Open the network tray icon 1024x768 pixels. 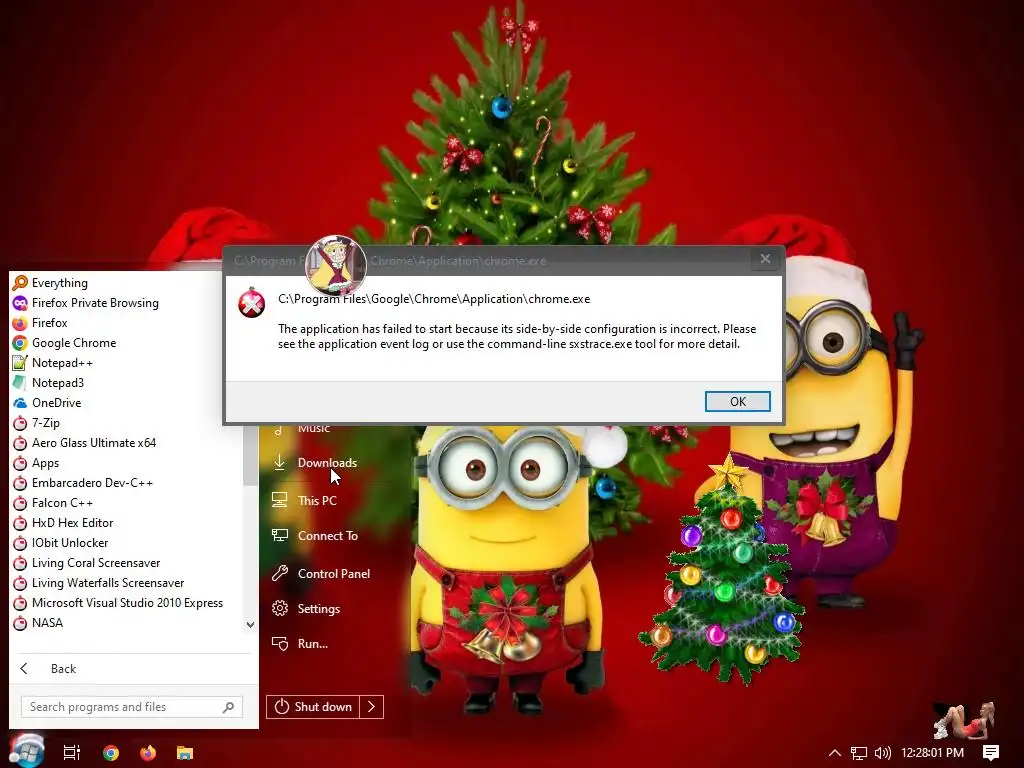[859, 753]
